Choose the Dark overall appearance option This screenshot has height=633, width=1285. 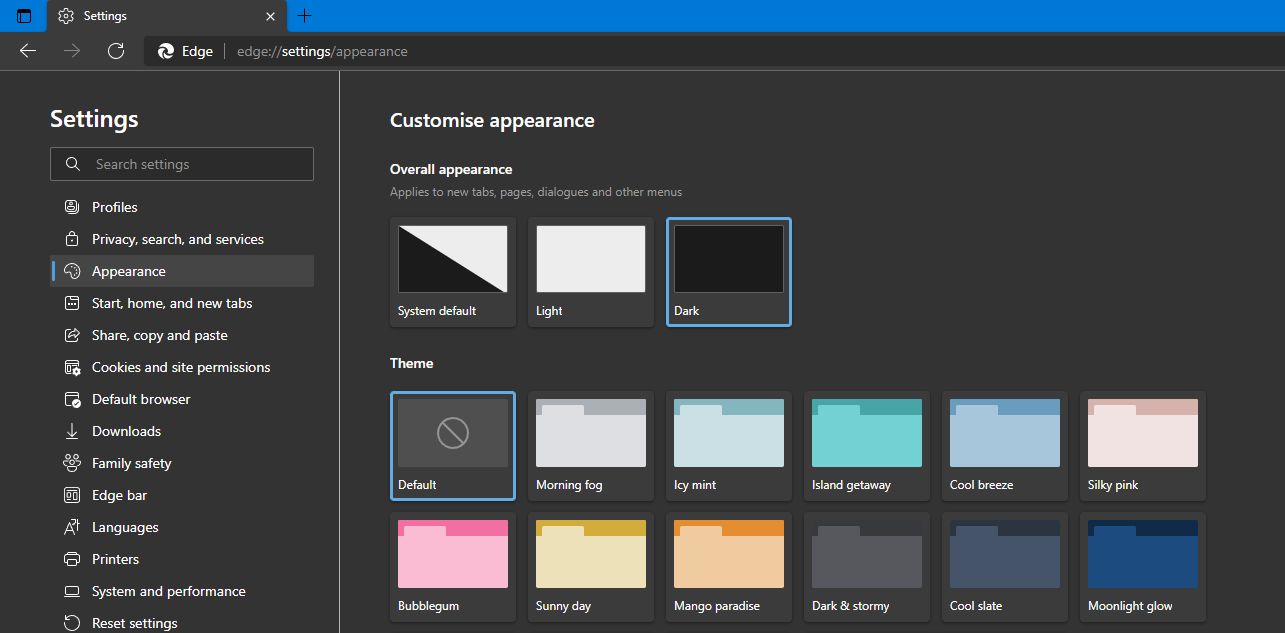728,271
